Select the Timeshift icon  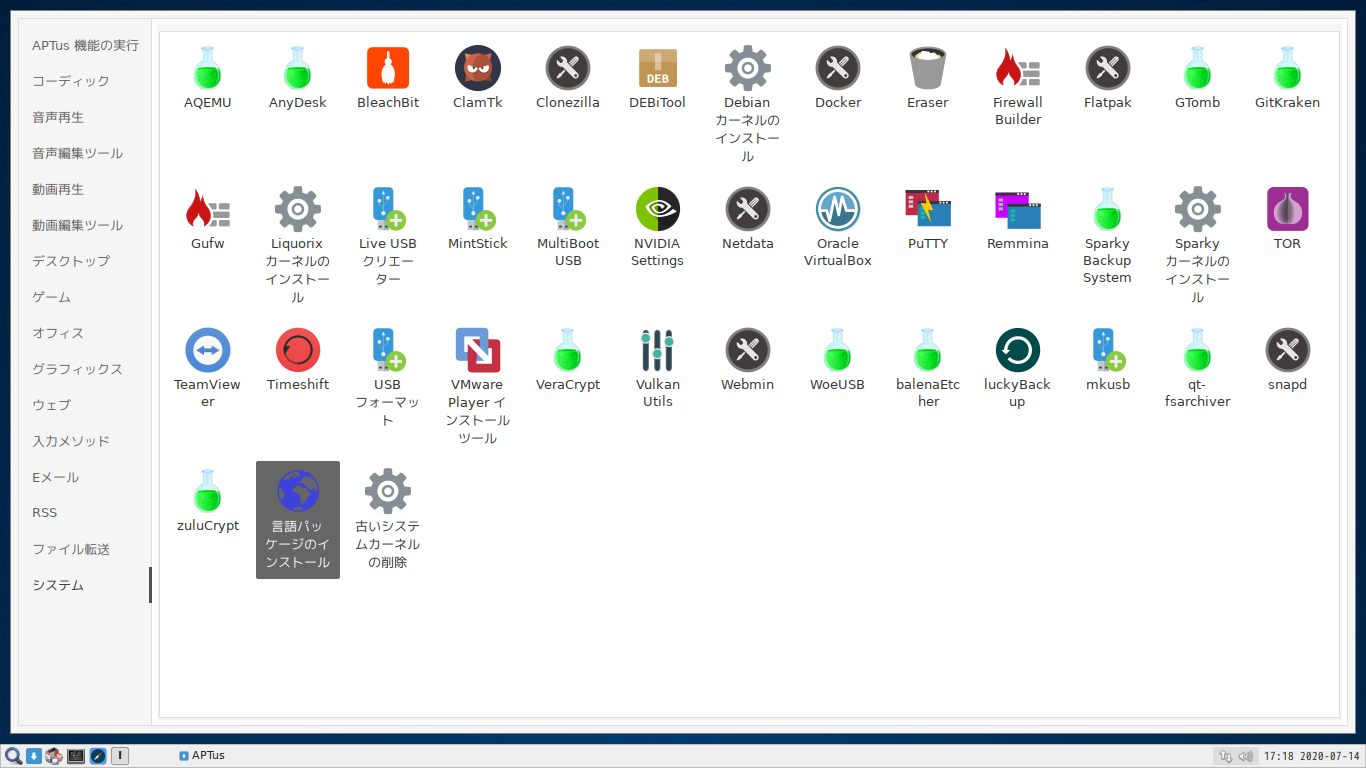(298, 350)
